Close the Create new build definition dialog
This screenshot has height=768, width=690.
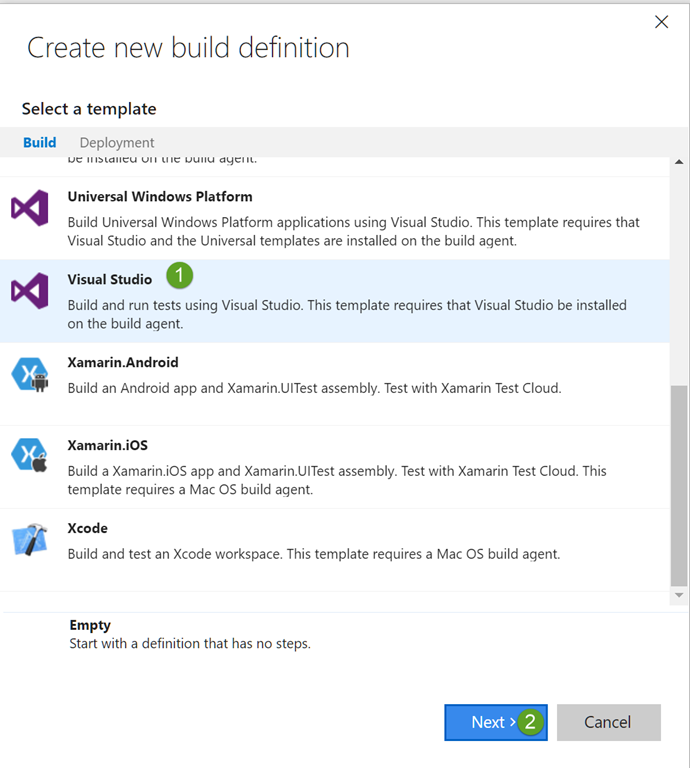(661, 22)
